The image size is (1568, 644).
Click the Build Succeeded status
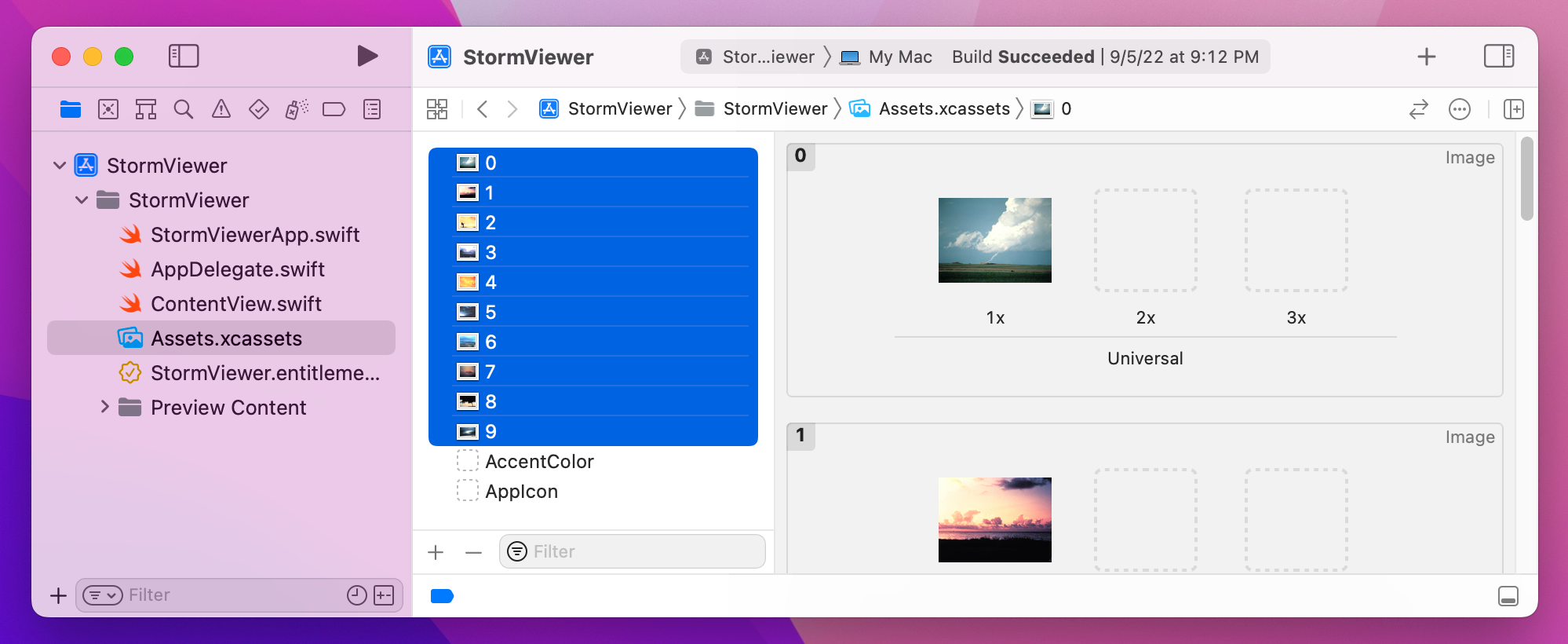1105,57
